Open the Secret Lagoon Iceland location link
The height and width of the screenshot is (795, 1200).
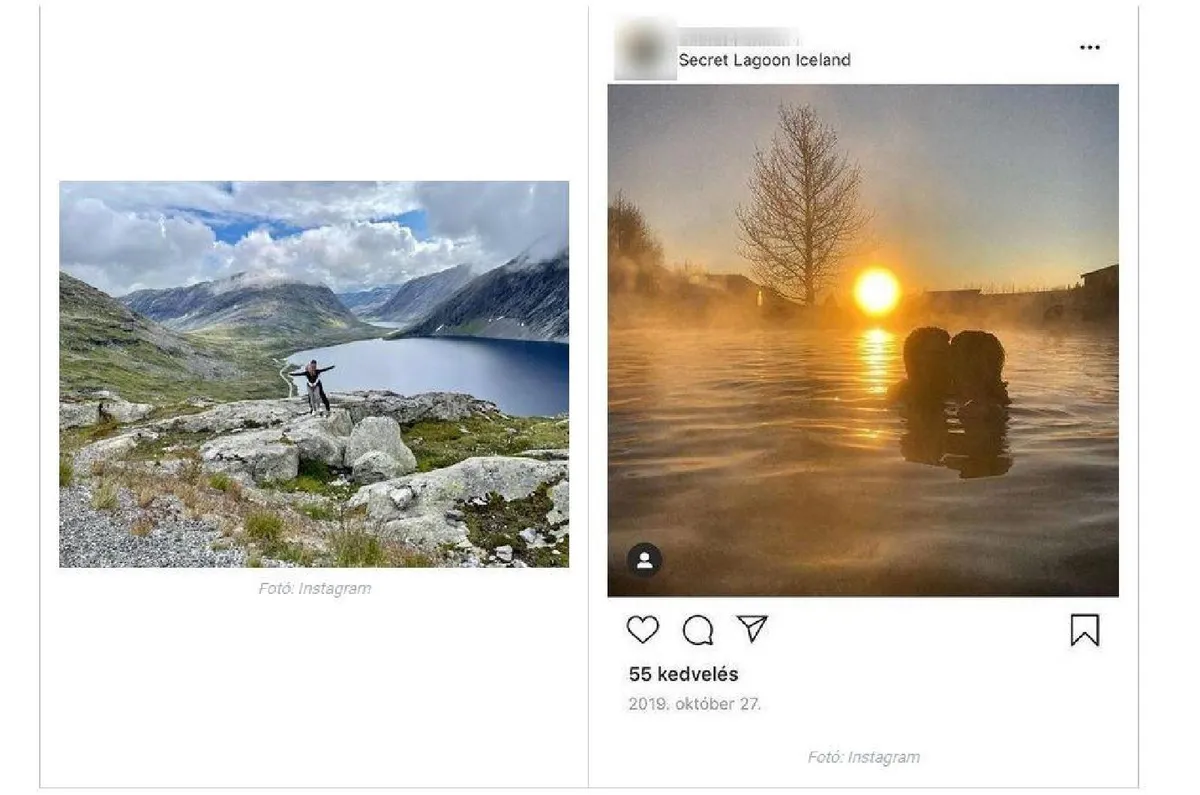click(x=765, y=60)
